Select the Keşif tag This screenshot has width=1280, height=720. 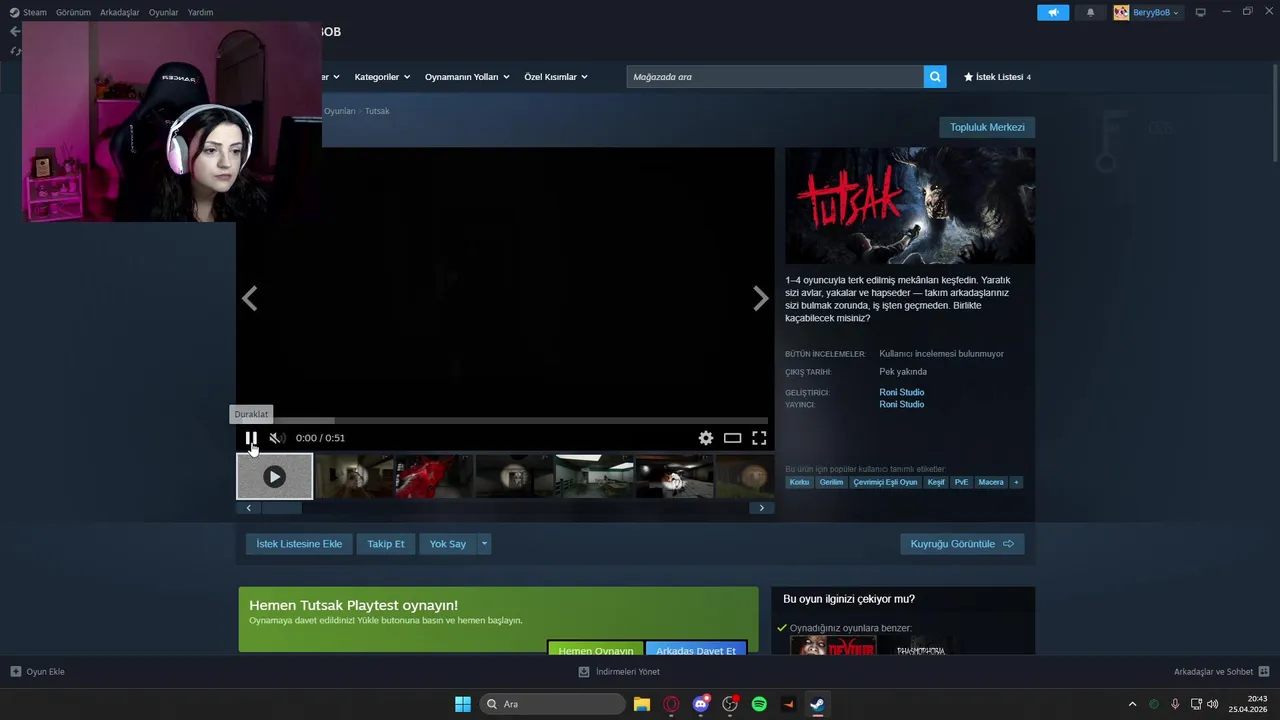936,482
